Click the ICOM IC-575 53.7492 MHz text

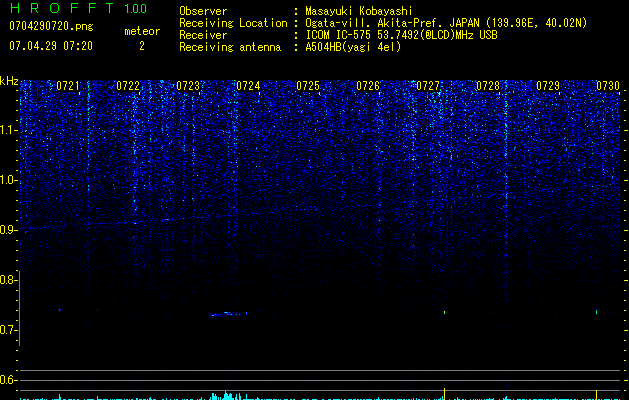point(401,35)
